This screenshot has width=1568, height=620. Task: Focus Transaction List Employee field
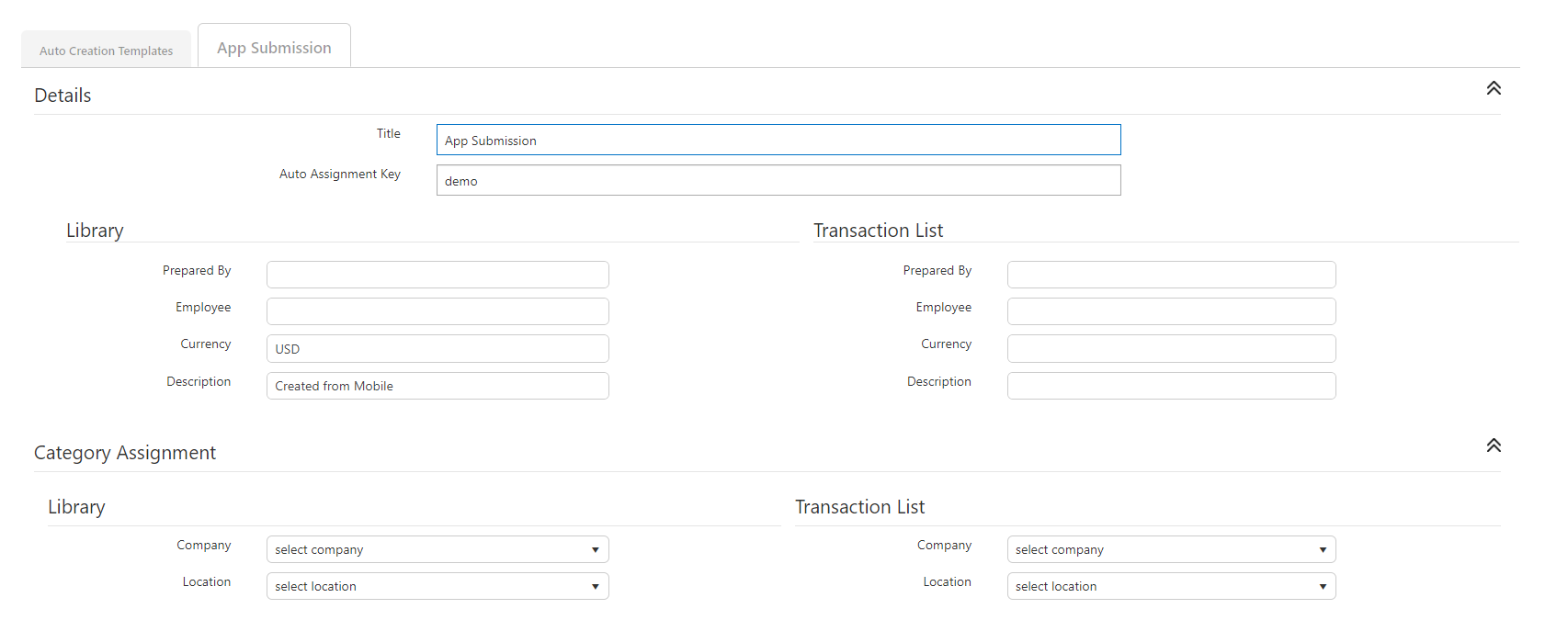[x=1171, y=311]
